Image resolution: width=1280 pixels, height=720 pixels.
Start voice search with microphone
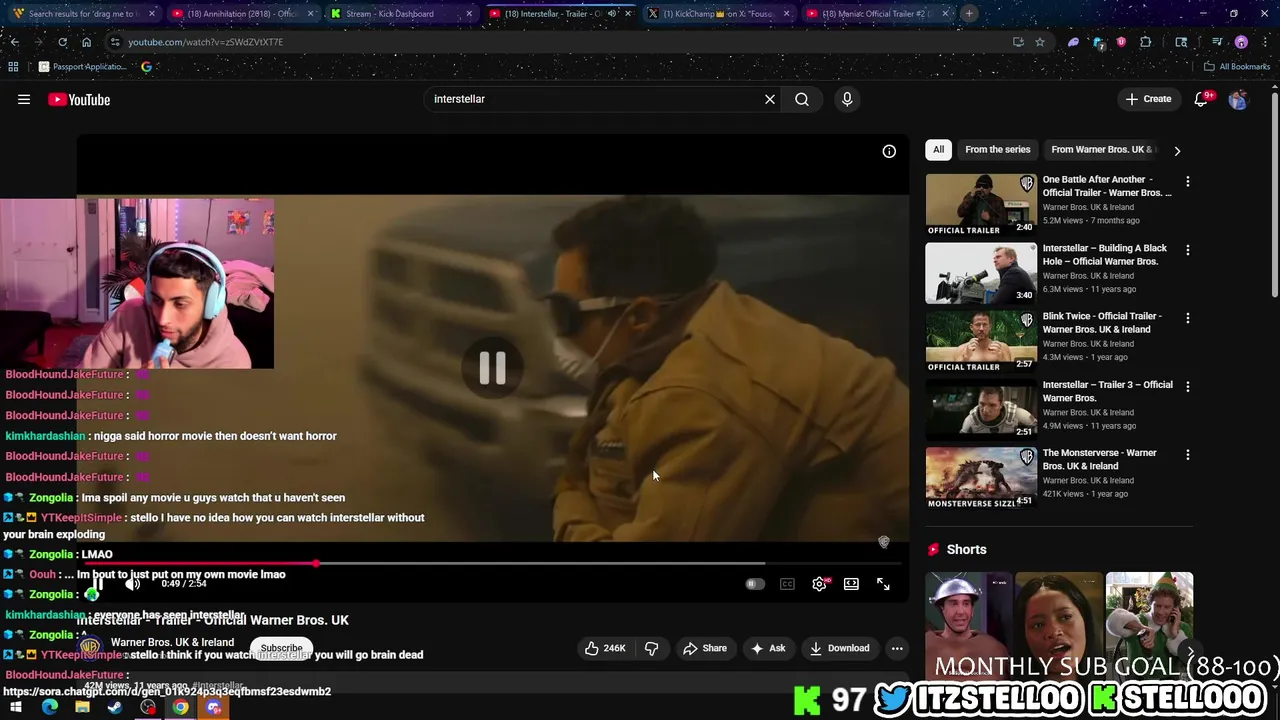(847, 99)
